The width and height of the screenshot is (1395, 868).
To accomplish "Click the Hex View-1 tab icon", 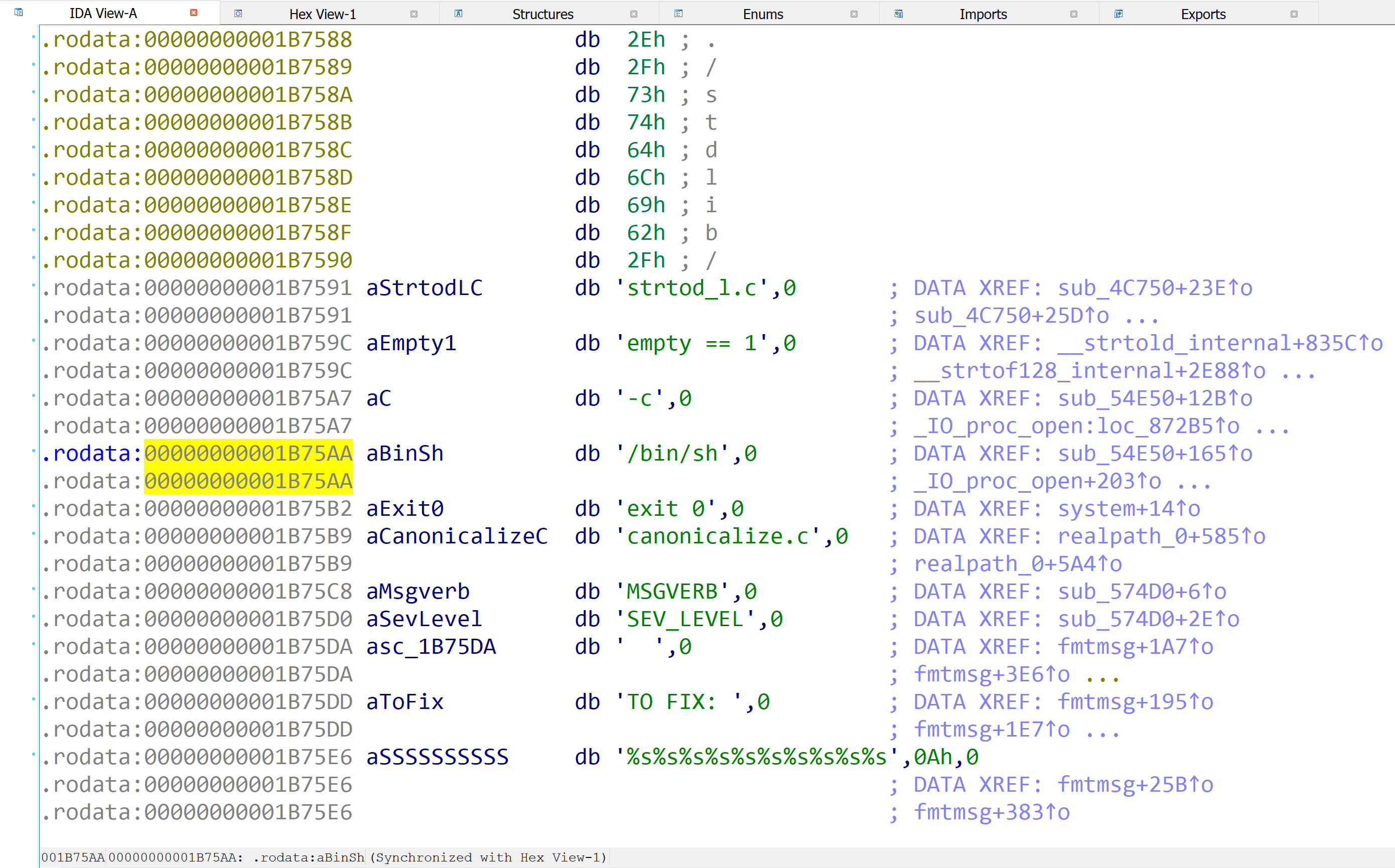I will pos(238,12).
